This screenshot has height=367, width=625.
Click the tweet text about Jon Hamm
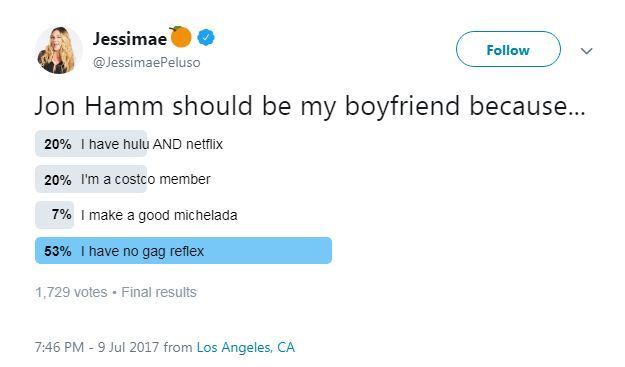point(310,107)
